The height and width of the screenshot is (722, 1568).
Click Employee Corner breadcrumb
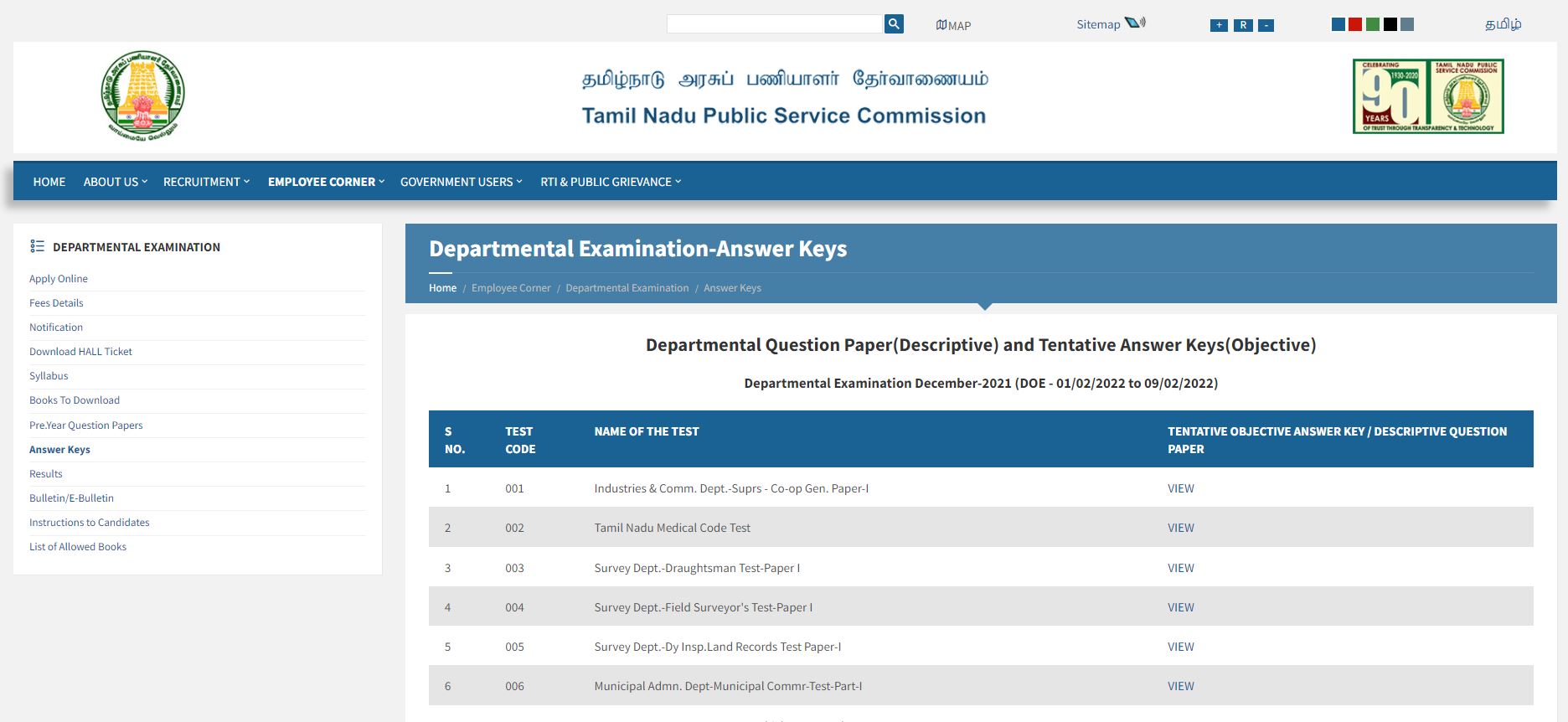(x=511, y=288)
